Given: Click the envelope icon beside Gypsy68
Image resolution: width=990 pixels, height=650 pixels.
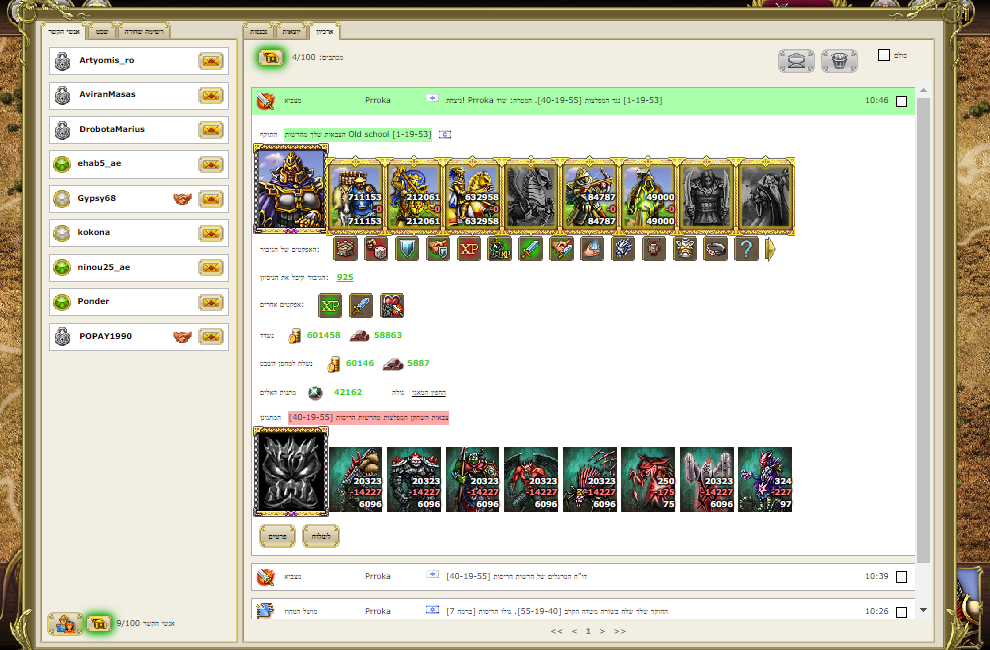Looking at the screenshot, I should [x=211, y=199].
